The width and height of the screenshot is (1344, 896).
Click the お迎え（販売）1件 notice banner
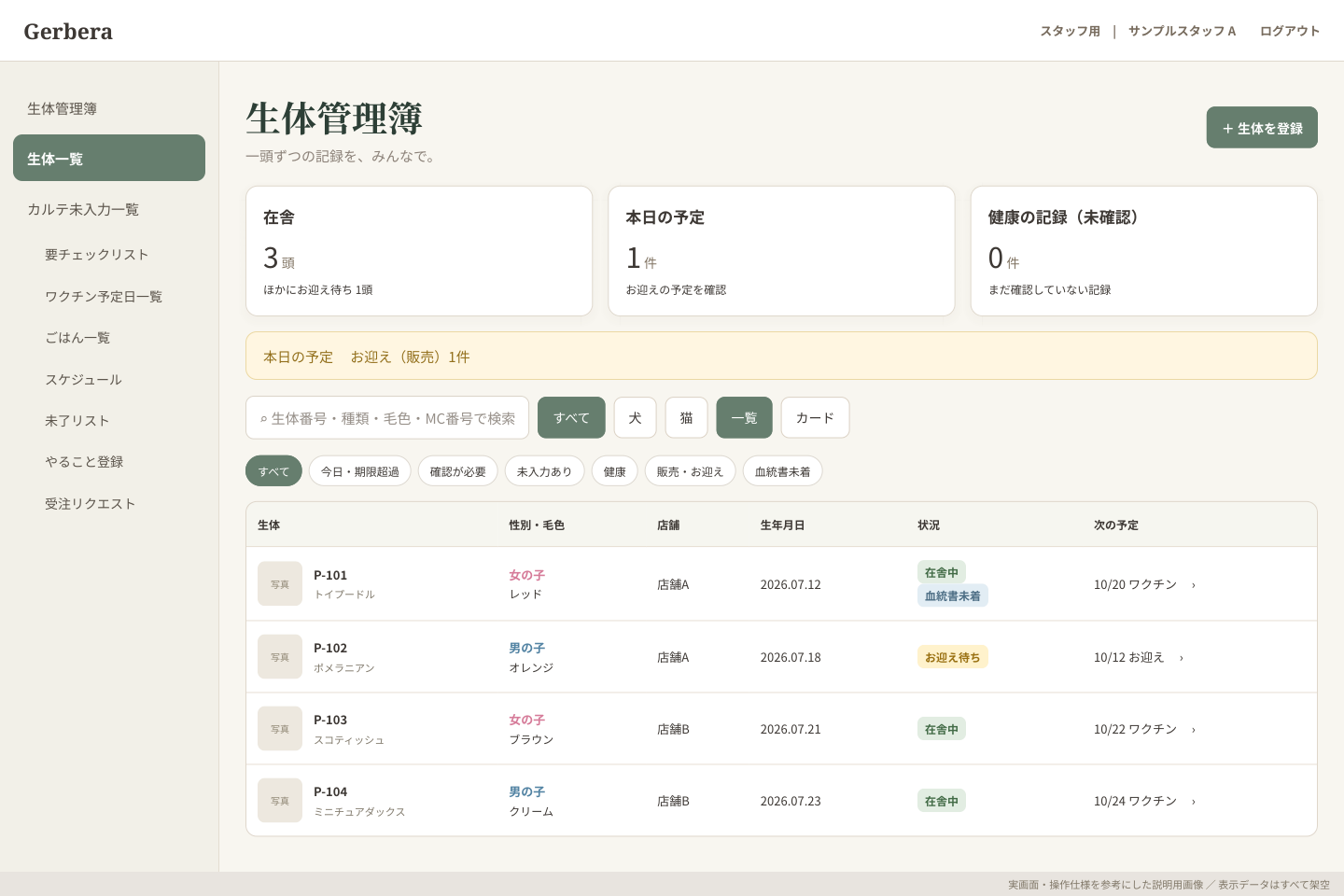(x=781, y=356)
